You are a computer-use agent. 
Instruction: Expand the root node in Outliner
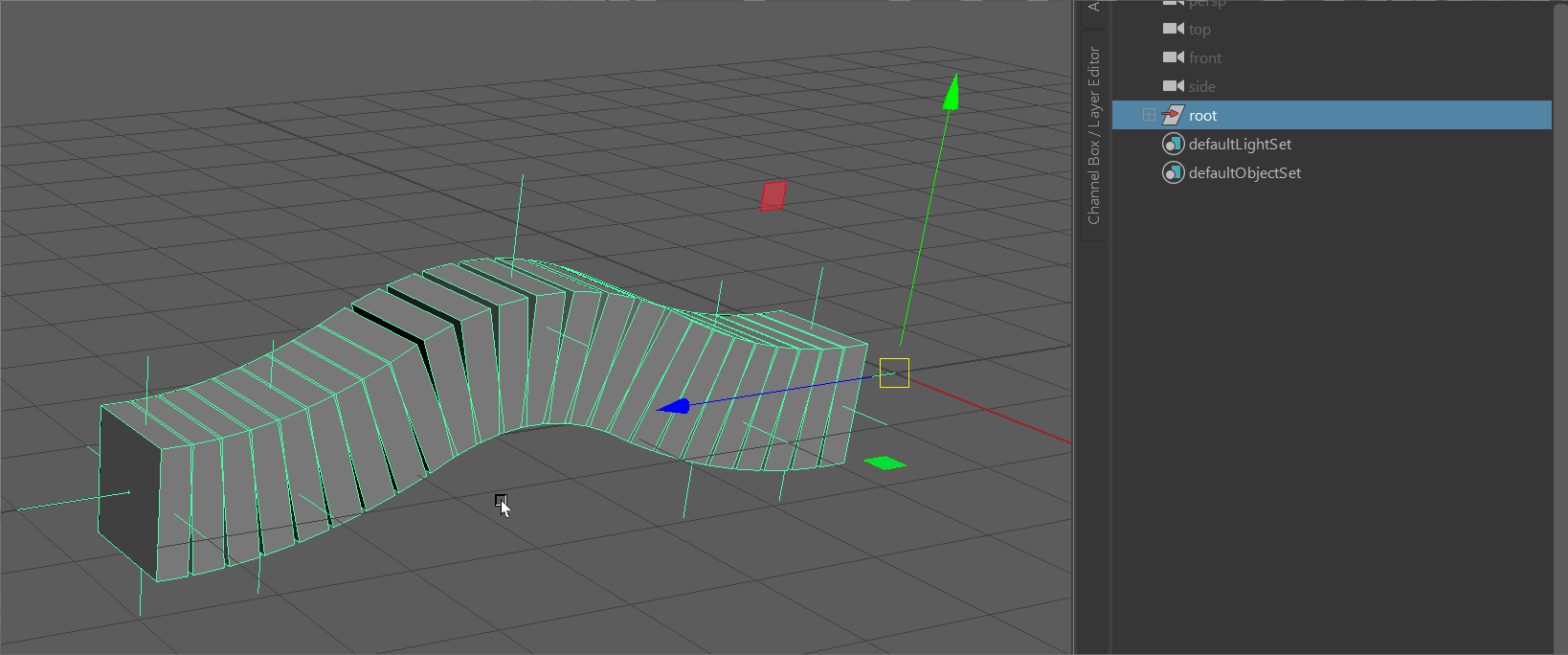[1149, 115]
